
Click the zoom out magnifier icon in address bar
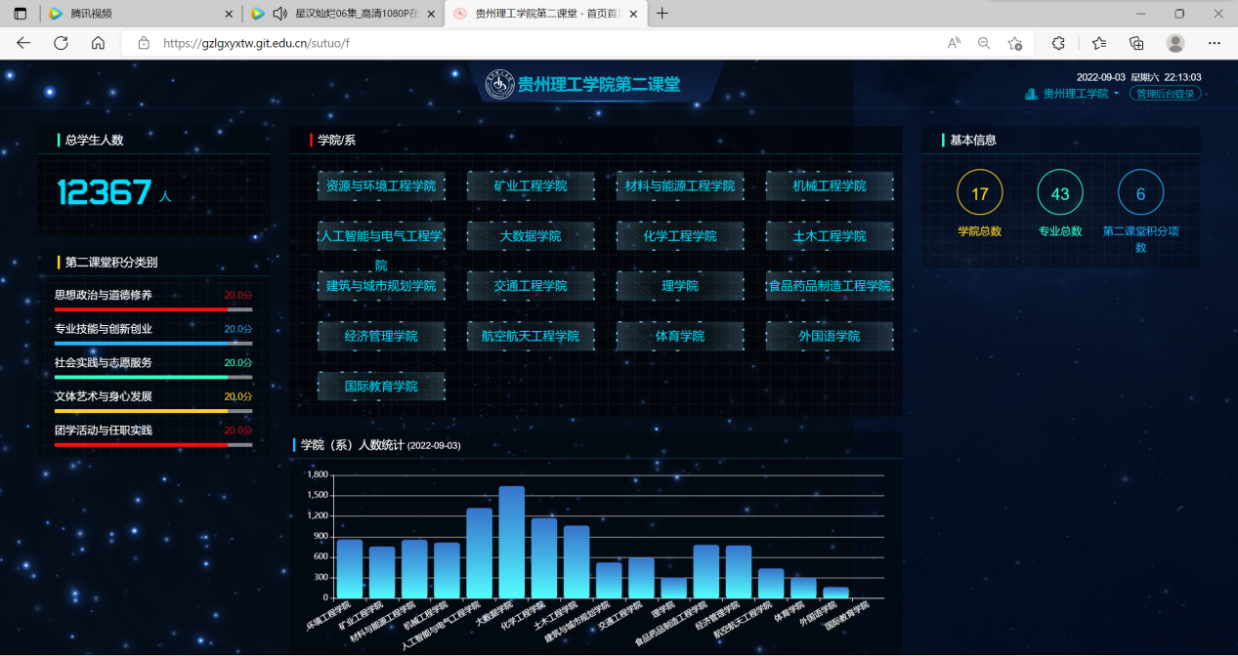pyautogui.click(x=984, y=43)
